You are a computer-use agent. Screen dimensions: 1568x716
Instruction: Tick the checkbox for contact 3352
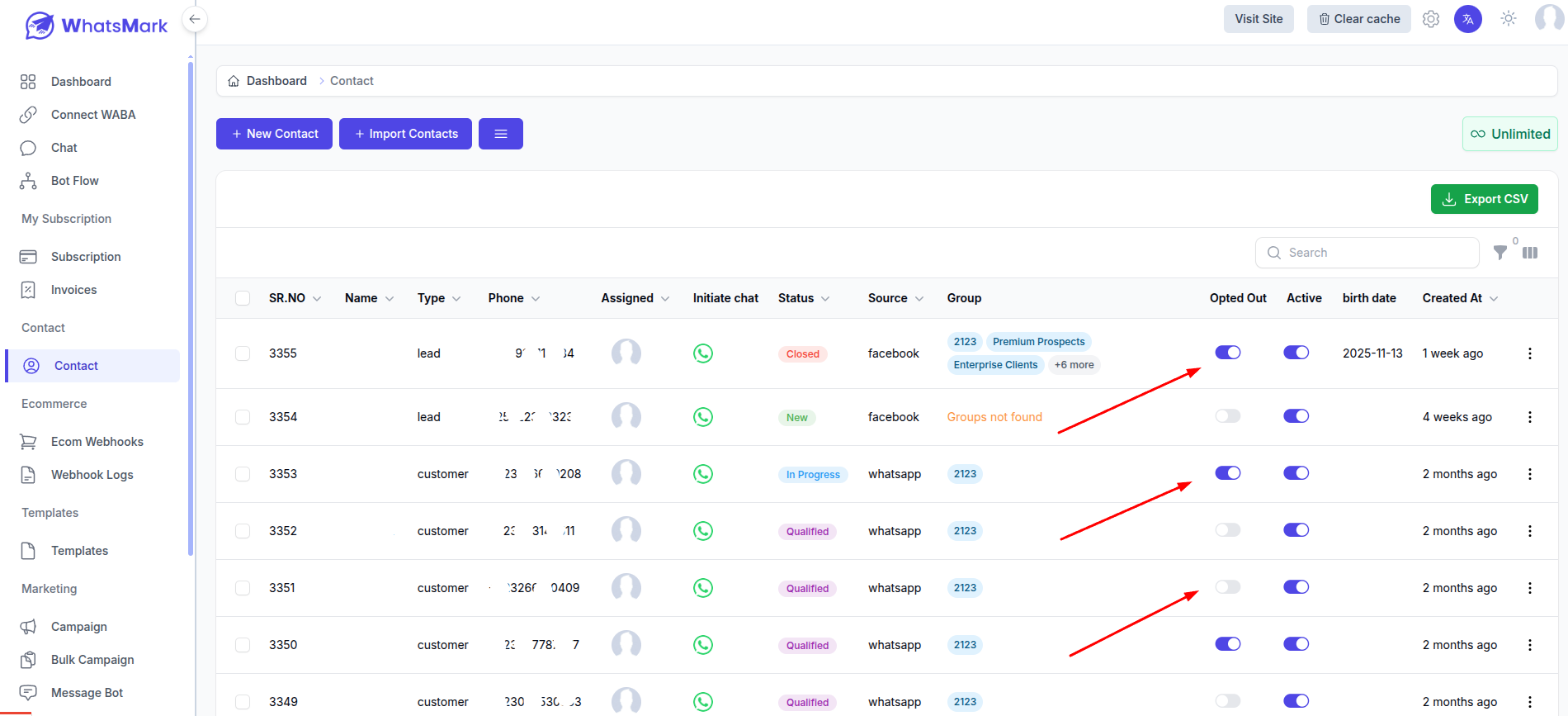(x=243, y=531)
